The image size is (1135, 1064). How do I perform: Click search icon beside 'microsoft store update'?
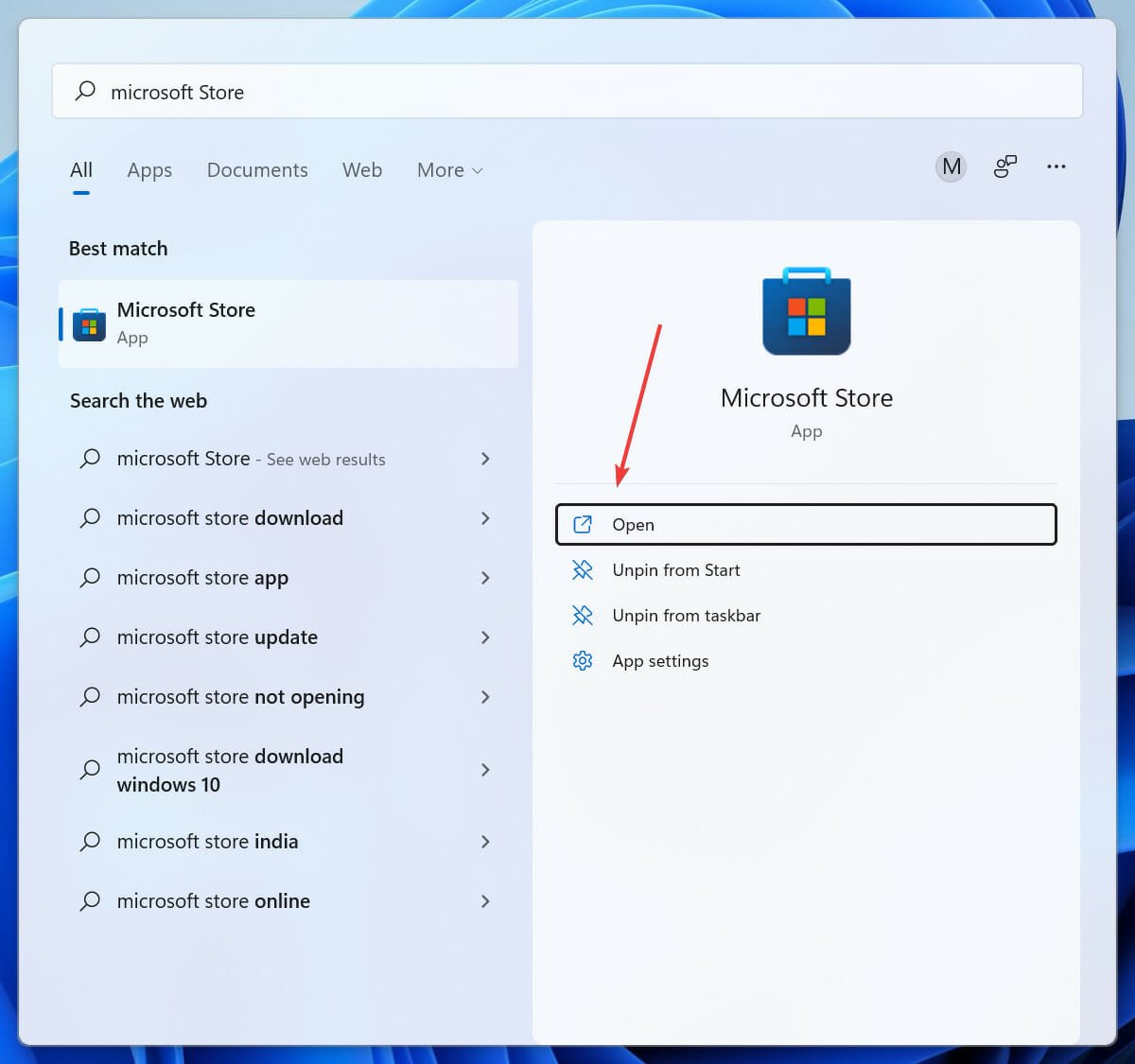(x=90, y=637)
